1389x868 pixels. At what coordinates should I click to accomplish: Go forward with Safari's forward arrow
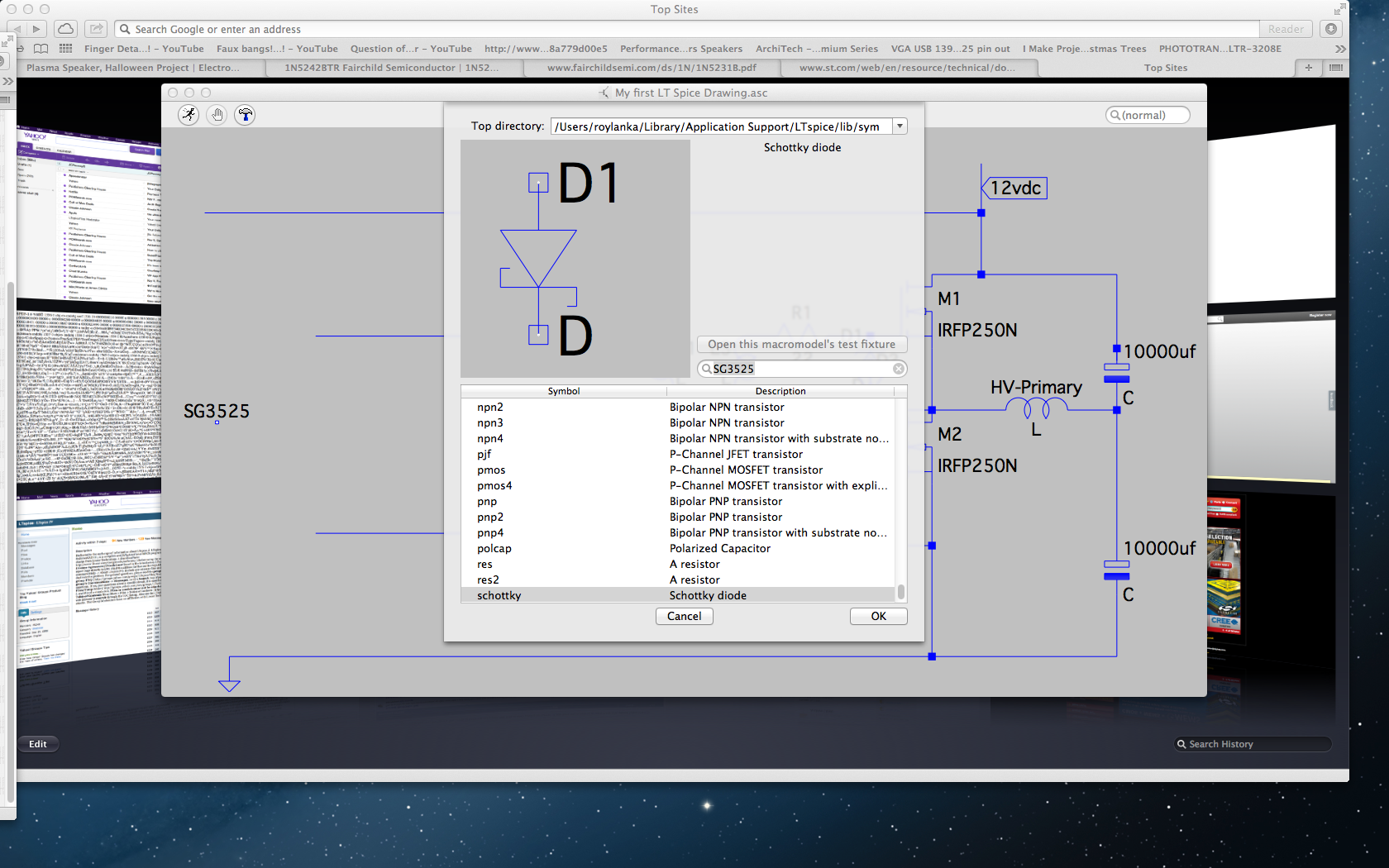(x=36, y=29)
